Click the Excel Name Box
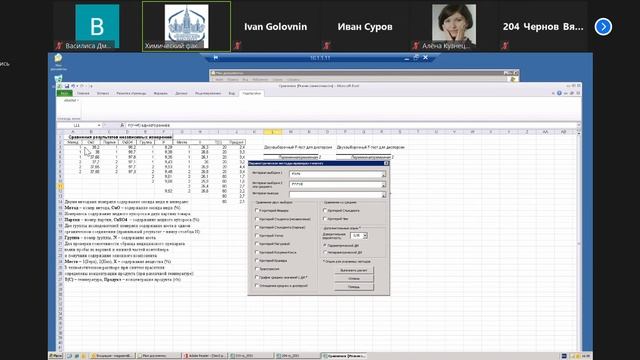Image resolution: width=640 pixels, height=360 pixels. [77, 125]
